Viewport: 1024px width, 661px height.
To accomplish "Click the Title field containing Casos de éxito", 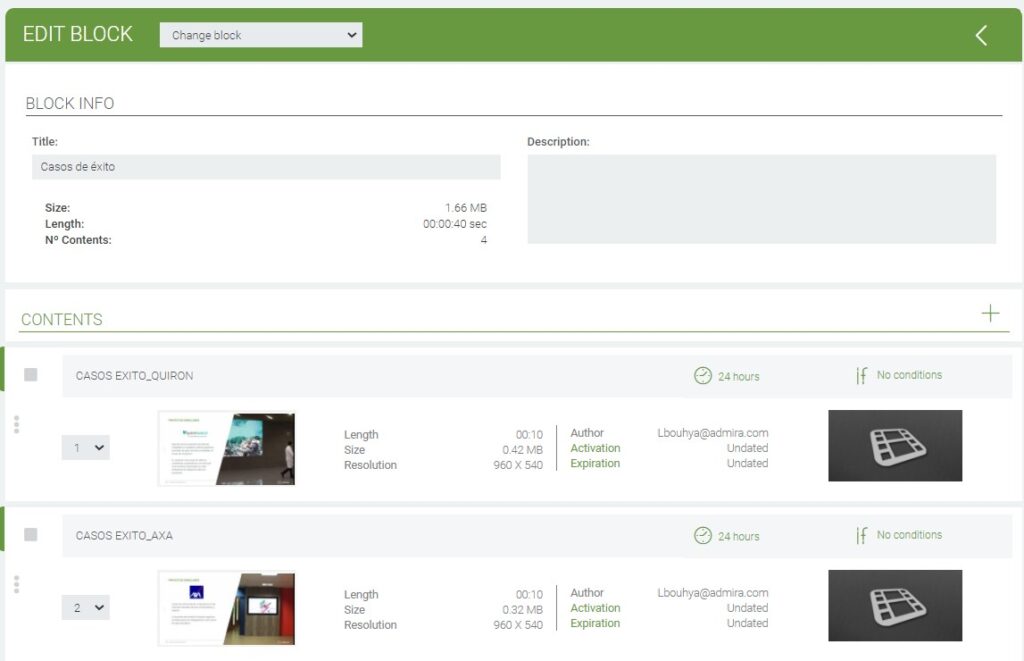I will 265,167.
